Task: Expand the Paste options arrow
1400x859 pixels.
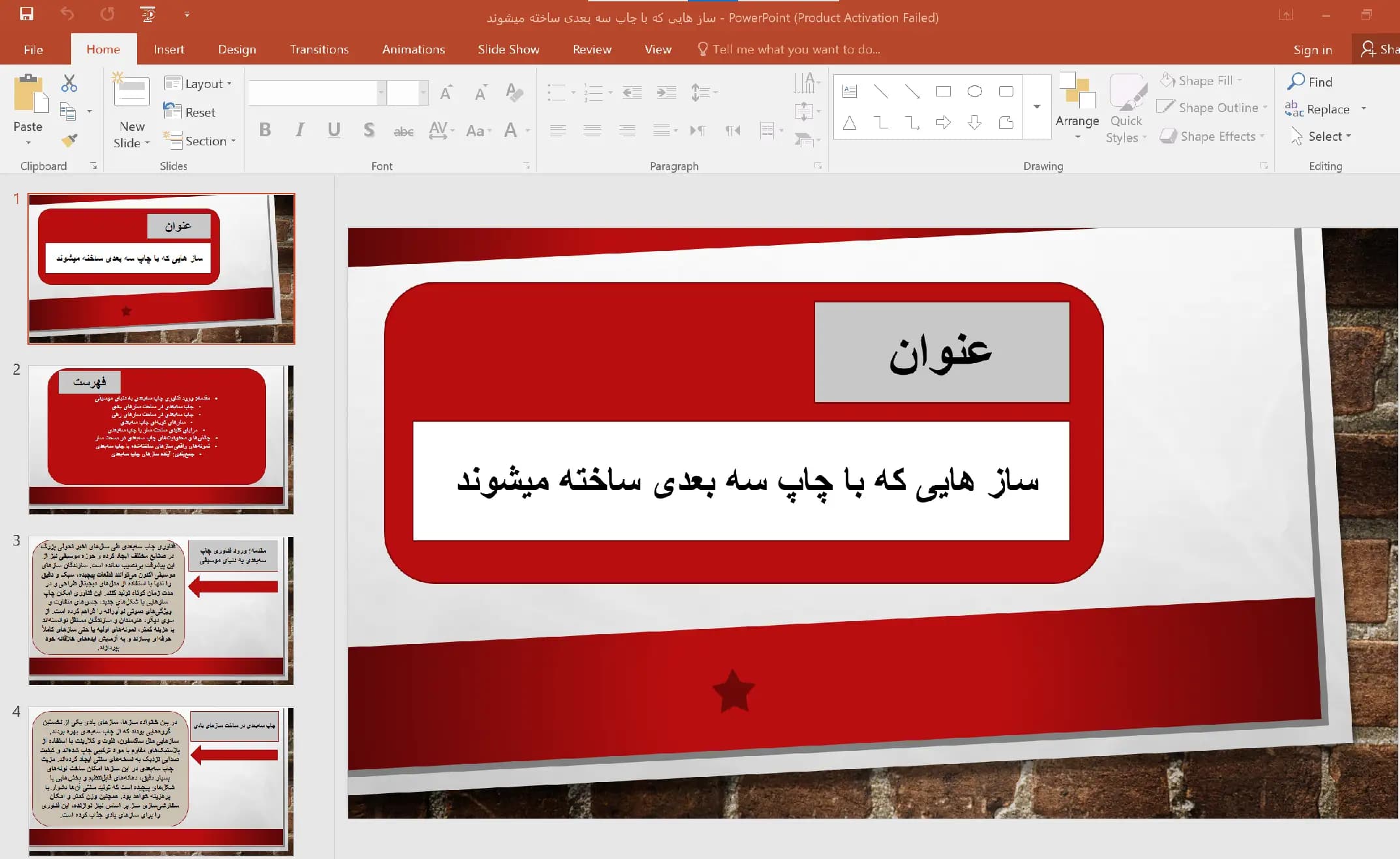Action: tap(28, 143)
